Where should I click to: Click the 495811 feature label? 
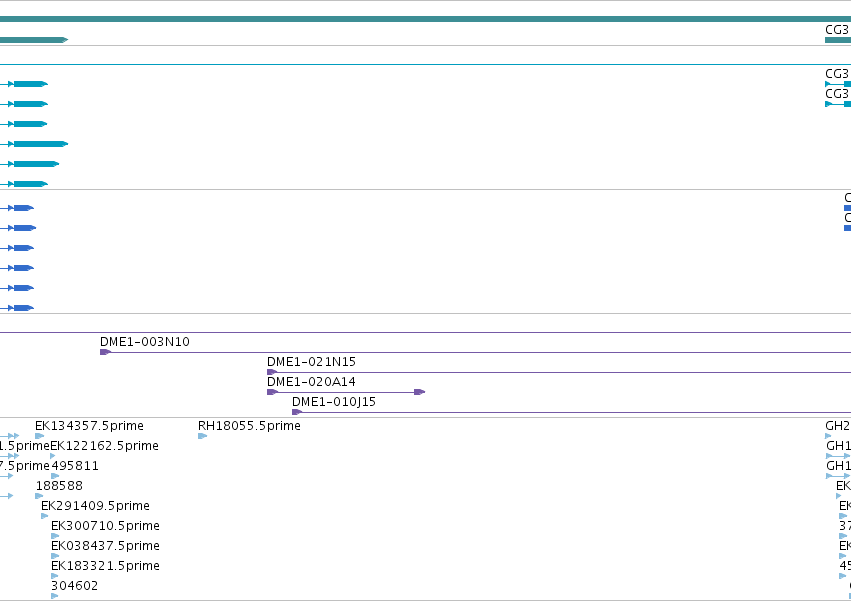[x=75, y=466]
